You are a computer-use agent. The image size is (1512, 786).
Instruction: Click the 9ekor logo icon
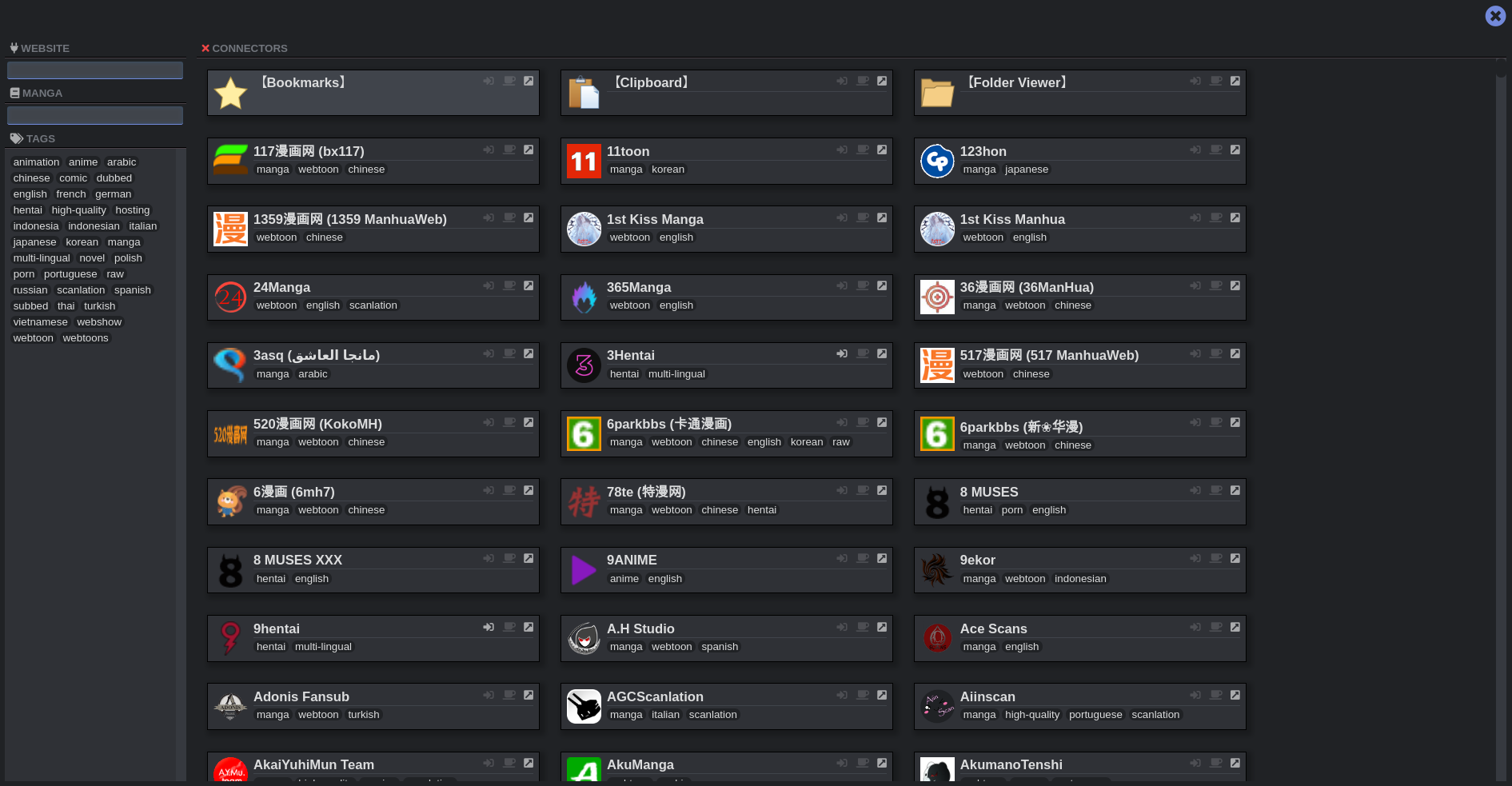[937, 570]
